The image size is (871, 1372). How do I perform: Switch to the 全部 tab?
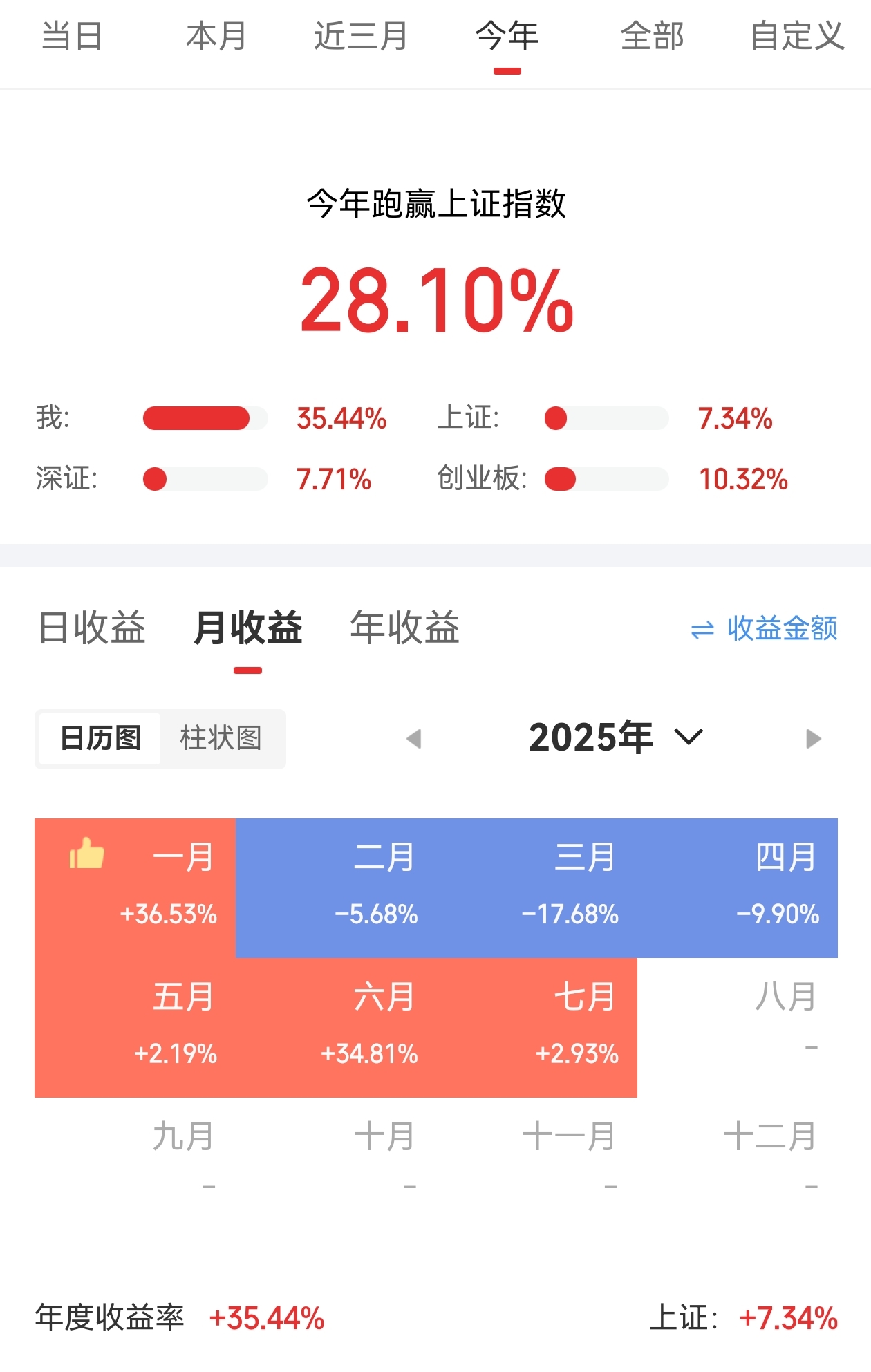[x=652, y=37]
